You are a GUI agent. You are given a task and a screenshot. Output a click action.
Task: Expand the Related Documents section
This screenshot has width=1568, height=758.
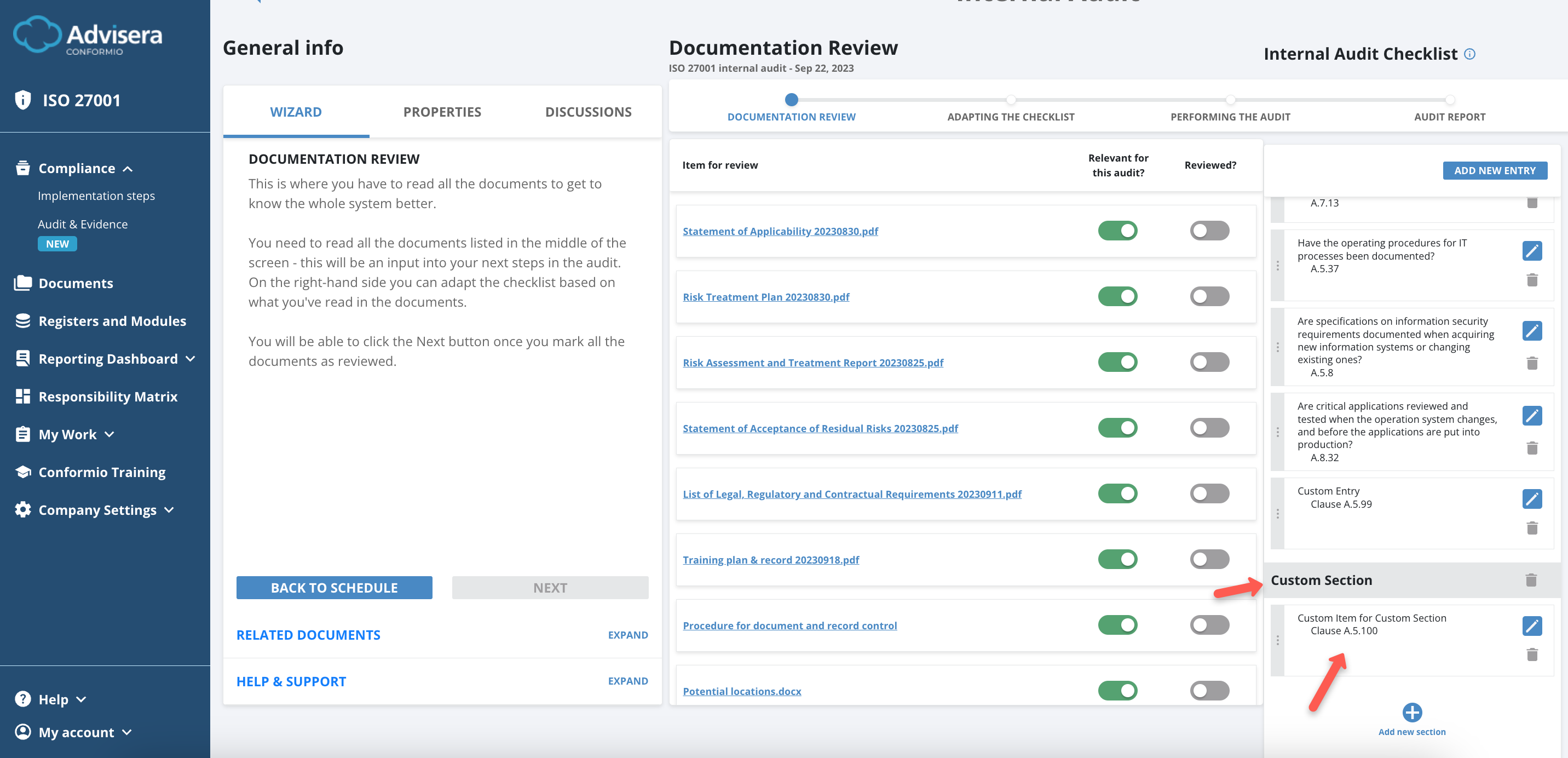click(x=627, y=635)
